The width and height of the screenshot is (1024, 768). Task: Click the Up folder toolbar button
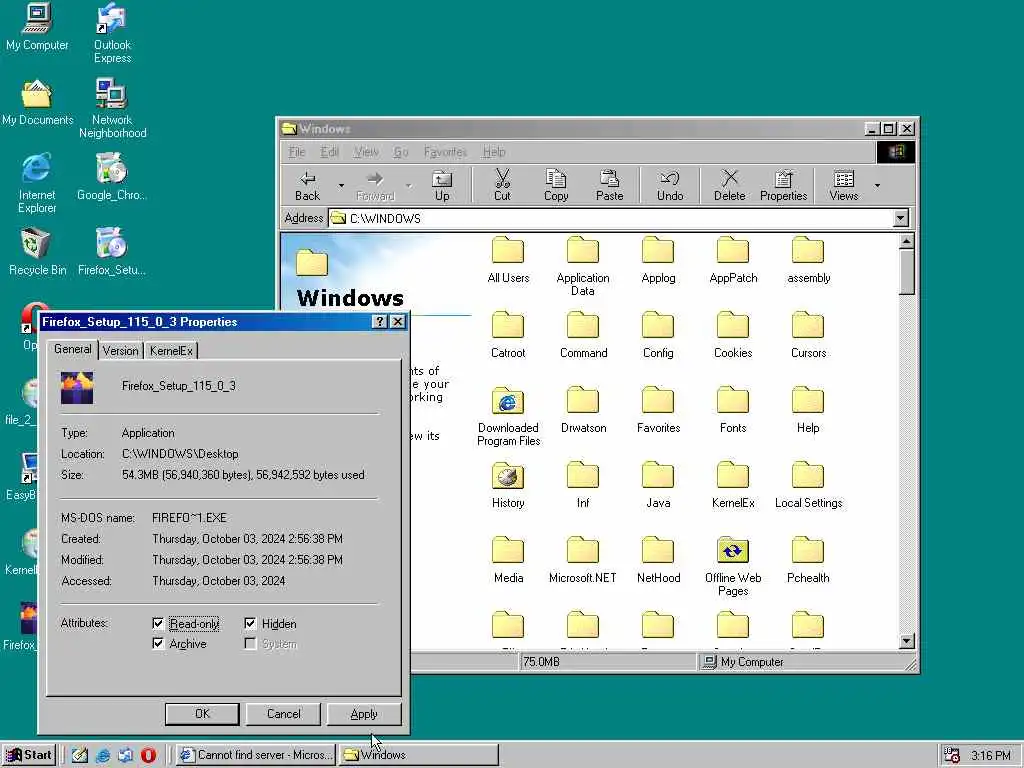(x=442, y=185)
